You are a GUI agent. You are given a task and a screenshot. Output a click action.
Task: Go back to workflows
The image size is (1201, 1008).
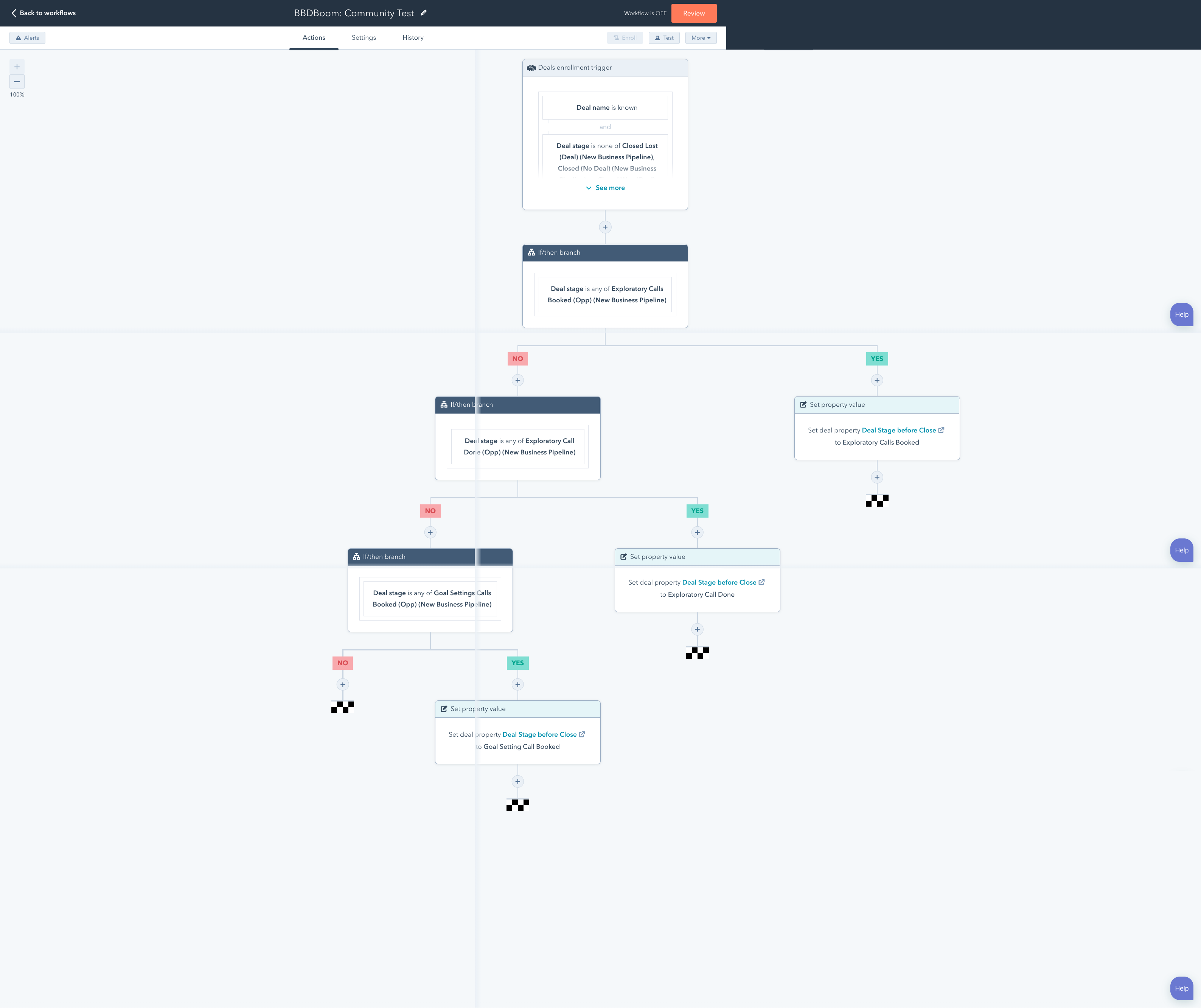coord(44,12)
